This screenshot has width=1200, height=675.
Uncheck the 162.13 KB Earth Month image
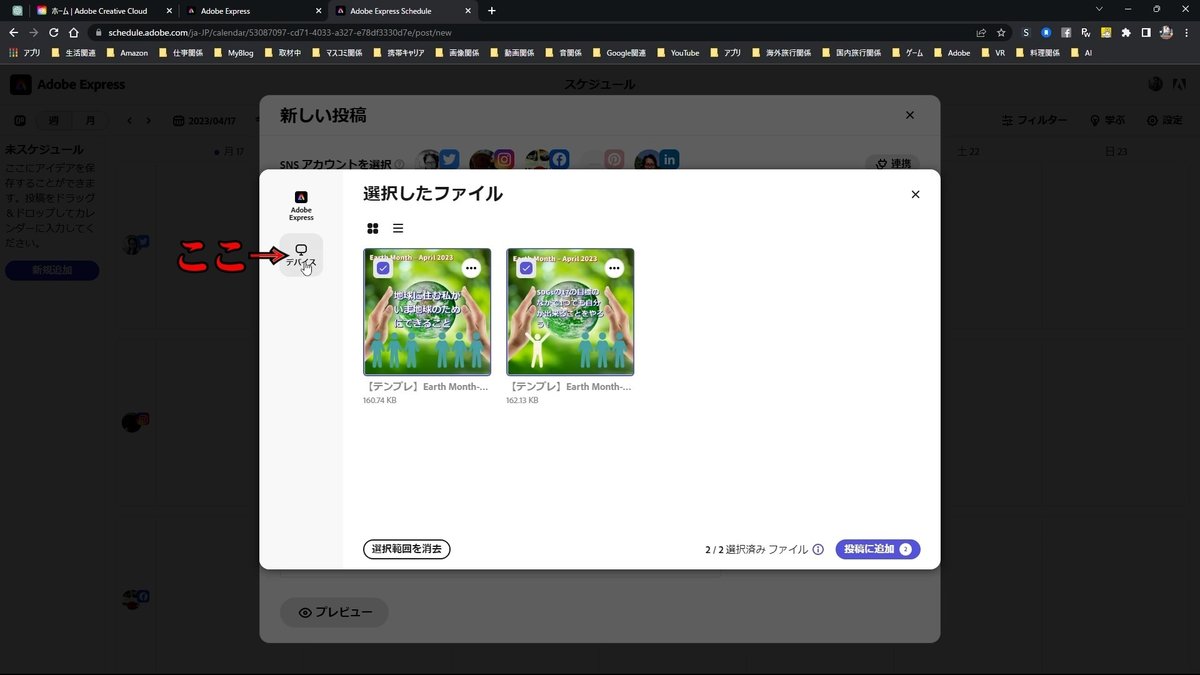(x=526, y=268)
